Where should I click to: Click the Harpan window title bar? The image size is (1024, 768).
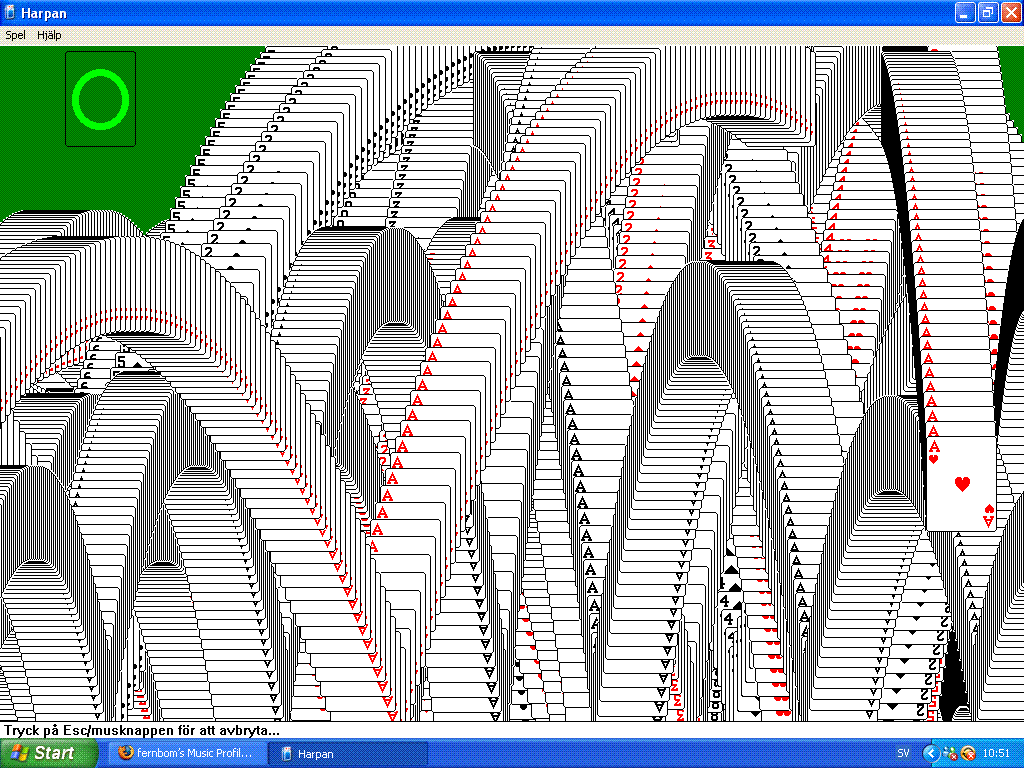point(500,13)
